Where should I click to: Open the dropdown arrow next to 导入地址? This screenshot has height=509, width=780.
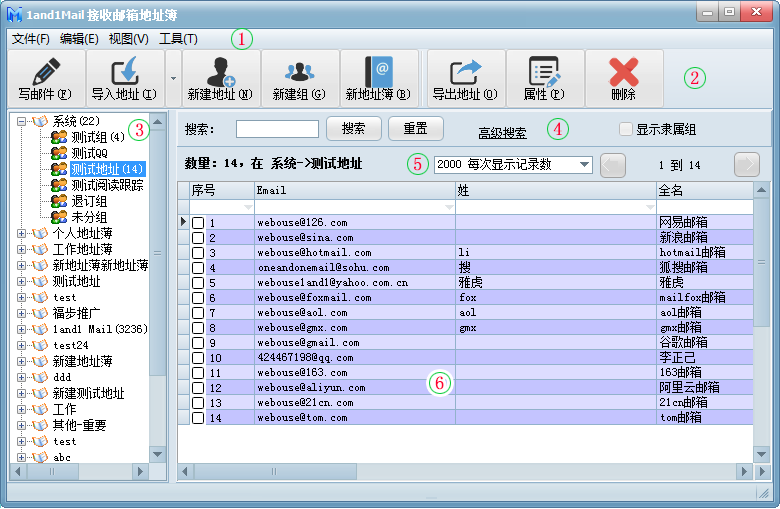[173, 78]
